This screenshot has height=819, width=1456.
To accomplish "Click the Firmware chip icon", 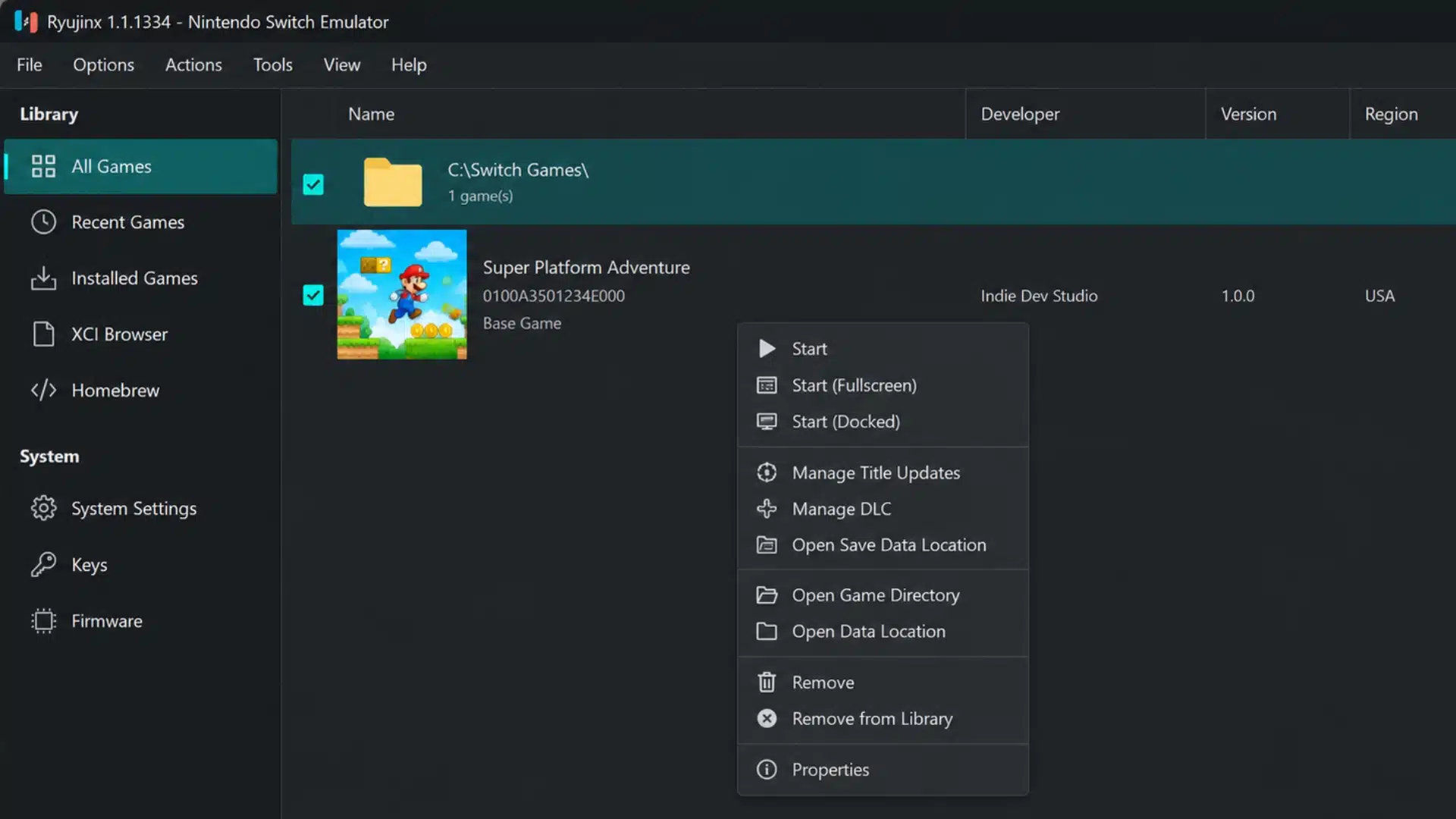I will (x=43, y=620).
